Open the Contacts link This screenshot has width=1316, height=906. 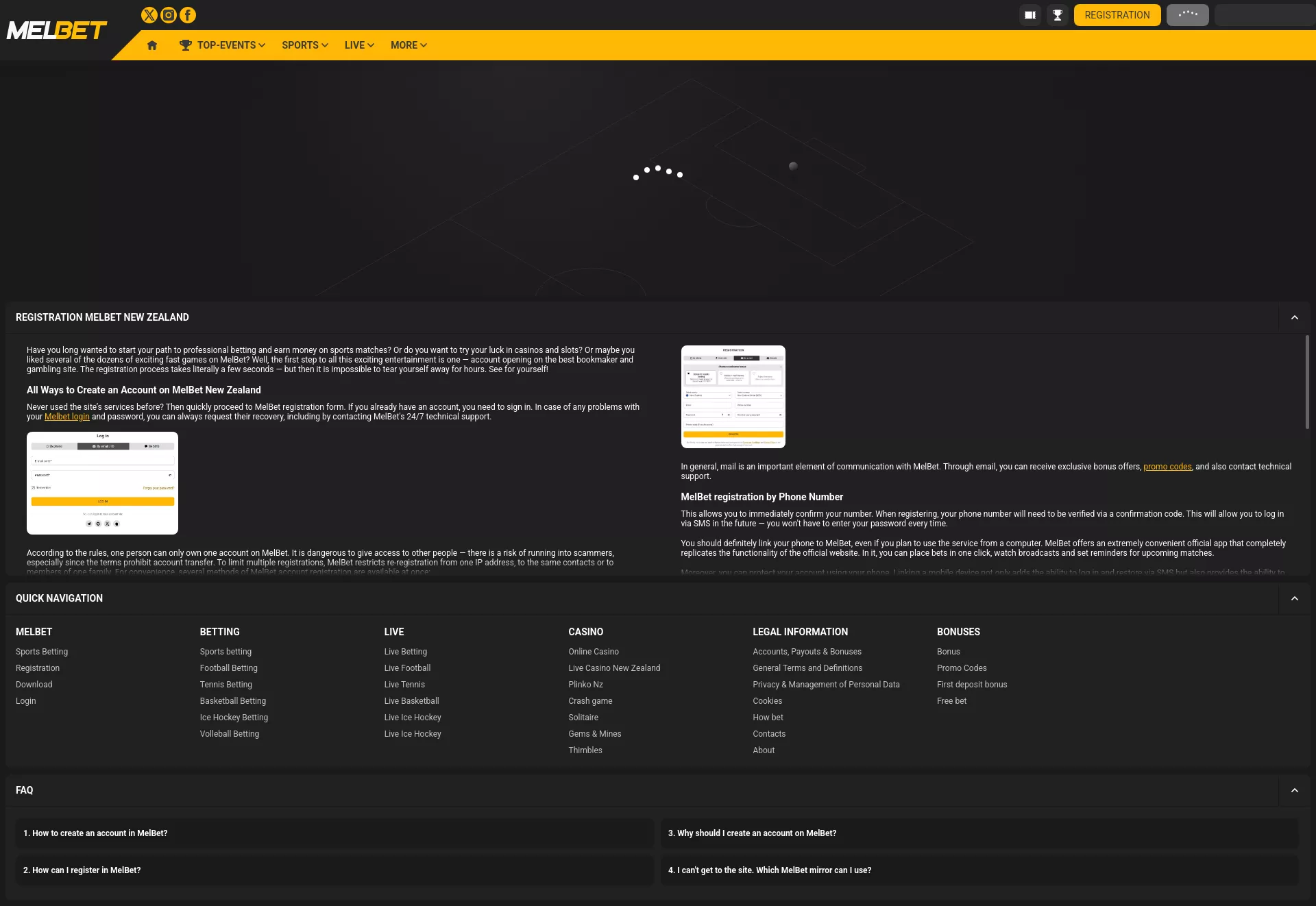point(769,734)
